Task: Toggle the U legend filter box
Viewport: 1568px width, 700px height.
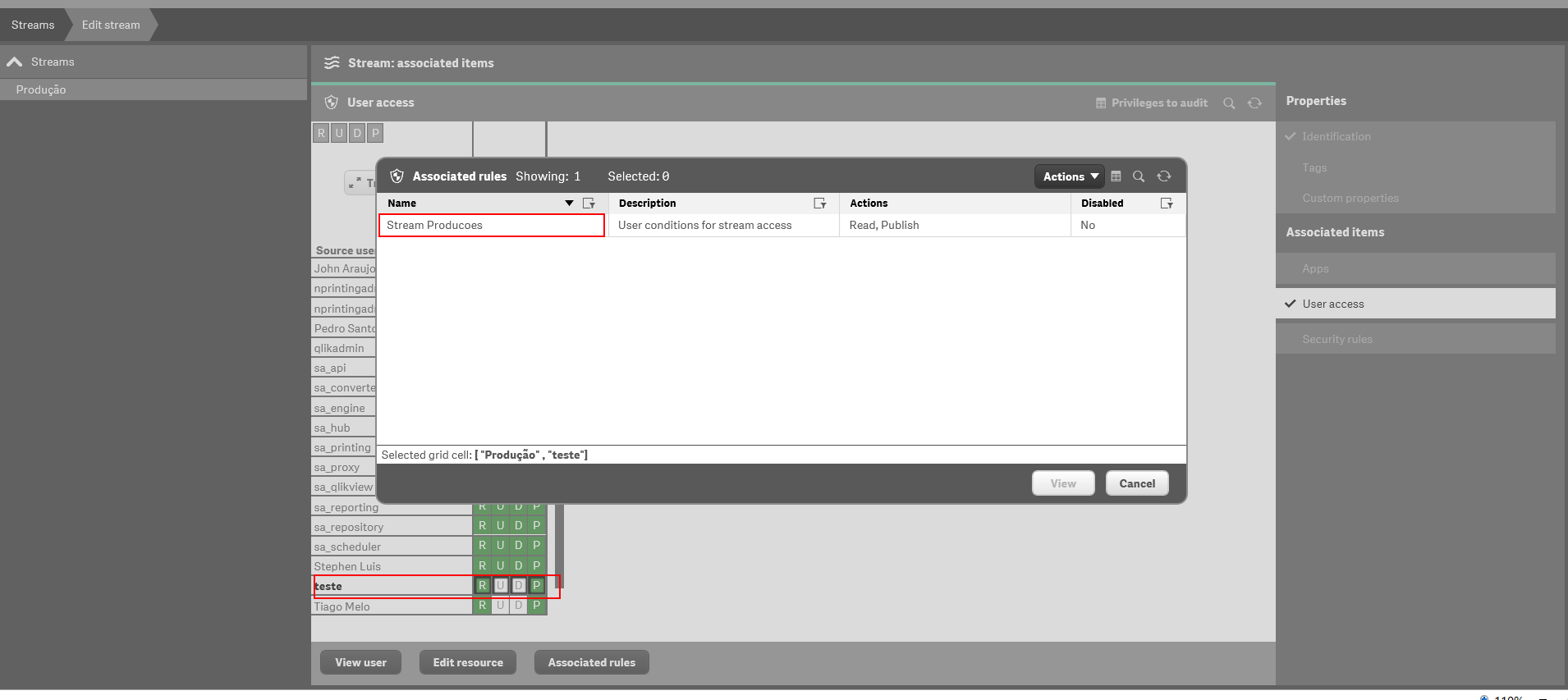Action: 339,133
